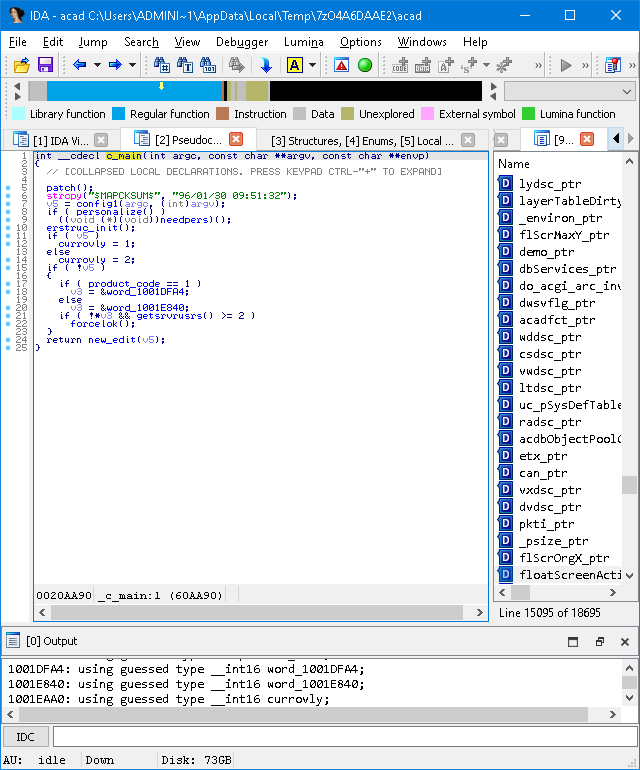The image size is (640, 770).
Task: Select pkti_ptr in the Name list
Action: pyautogui.click(x=546, y=524)
